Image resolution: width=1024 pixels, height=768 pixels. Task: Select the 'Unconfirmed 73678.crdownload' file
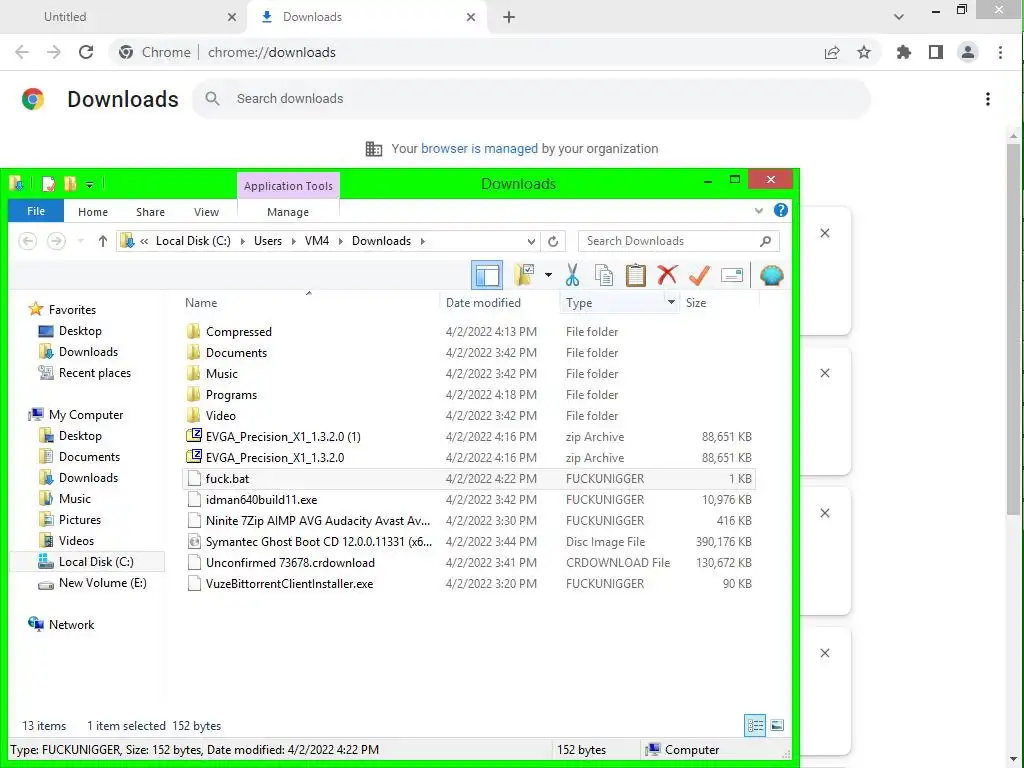[469, 562]
